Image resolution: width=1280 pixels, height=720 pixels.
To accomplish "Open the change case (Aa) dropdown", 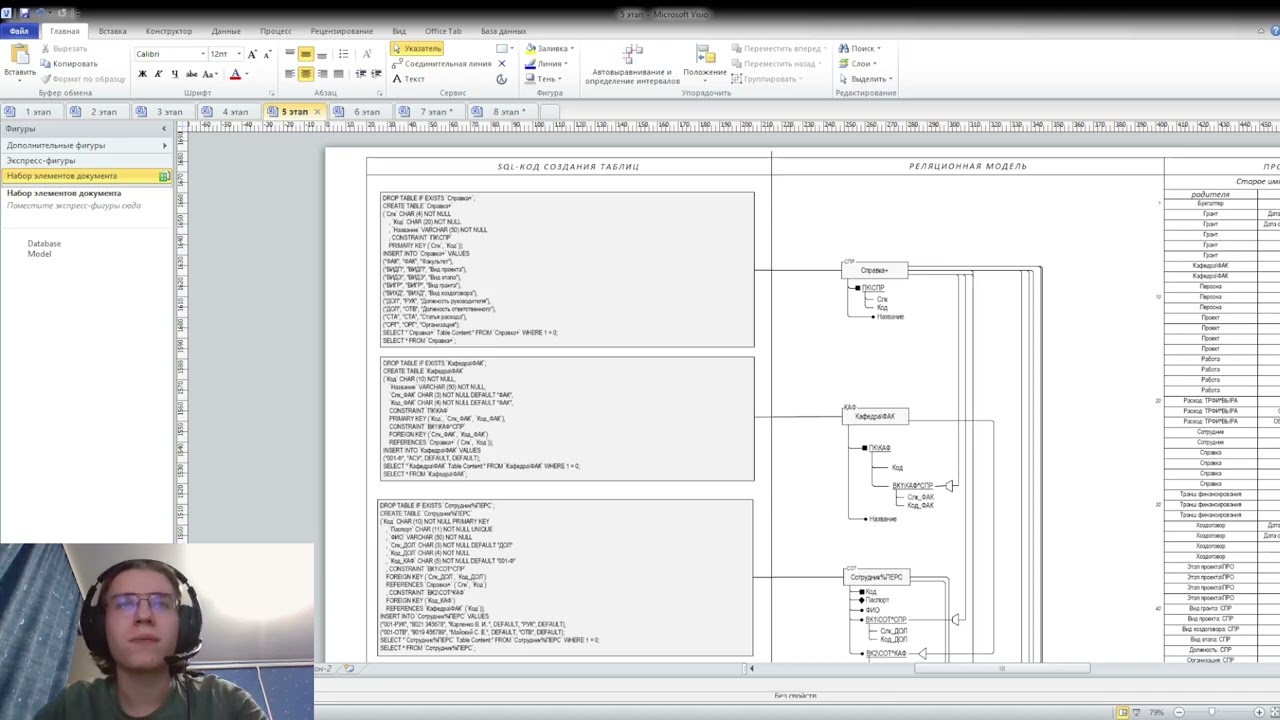I will pos(210,74).
